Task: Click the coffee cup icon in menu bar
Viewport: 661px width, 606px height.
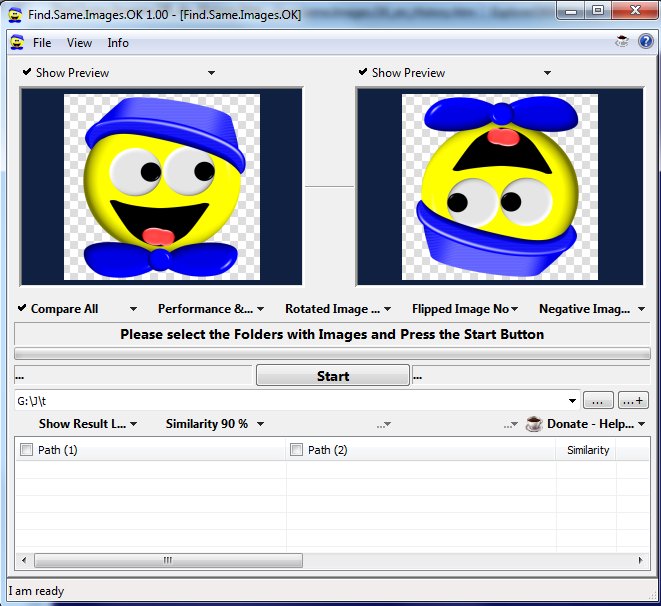Action: point(622,42)
